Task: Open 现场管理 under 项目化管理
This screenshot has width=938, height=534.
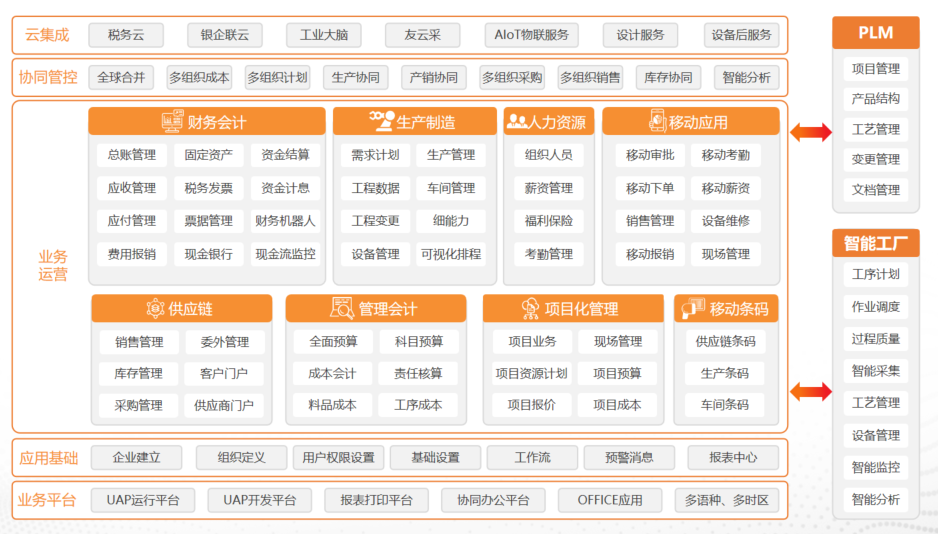Action: 618,341
